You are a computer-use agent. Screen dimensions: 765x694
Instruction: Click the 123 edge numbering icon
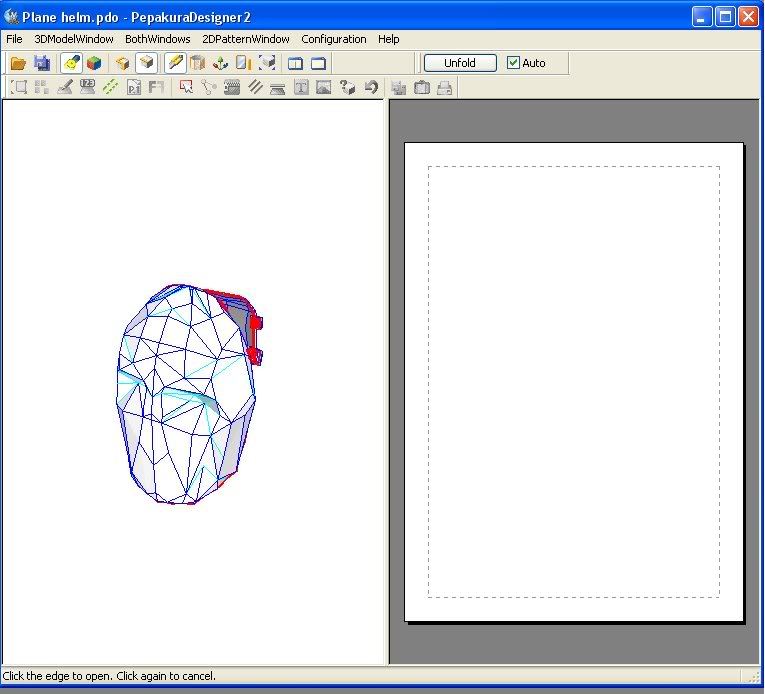tap(88, 87)
